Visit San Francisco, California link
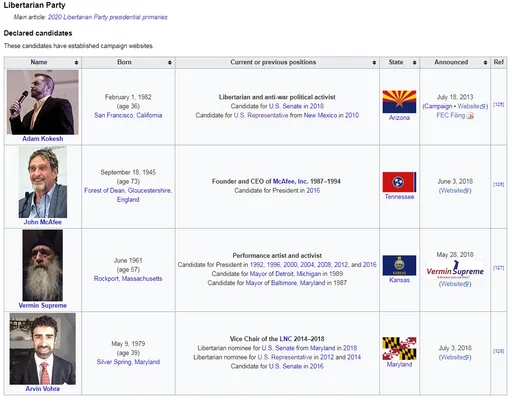The width and height of the screenshot is (512, 404). pyautogui.click(x=128, y=115)
